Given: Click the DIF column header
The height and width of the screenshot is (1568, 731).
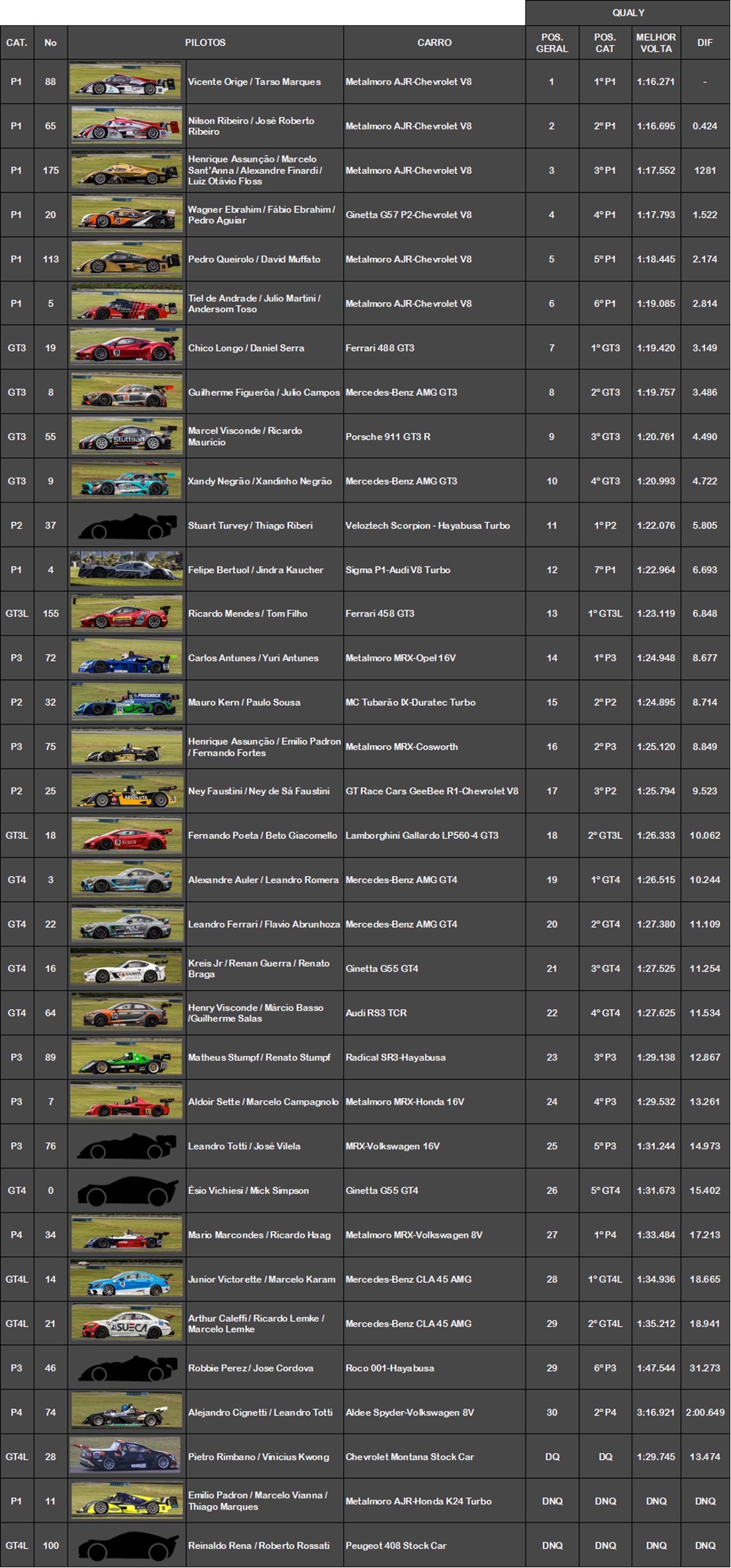Looking at the screenshot, I should click(x=705, y=43).
